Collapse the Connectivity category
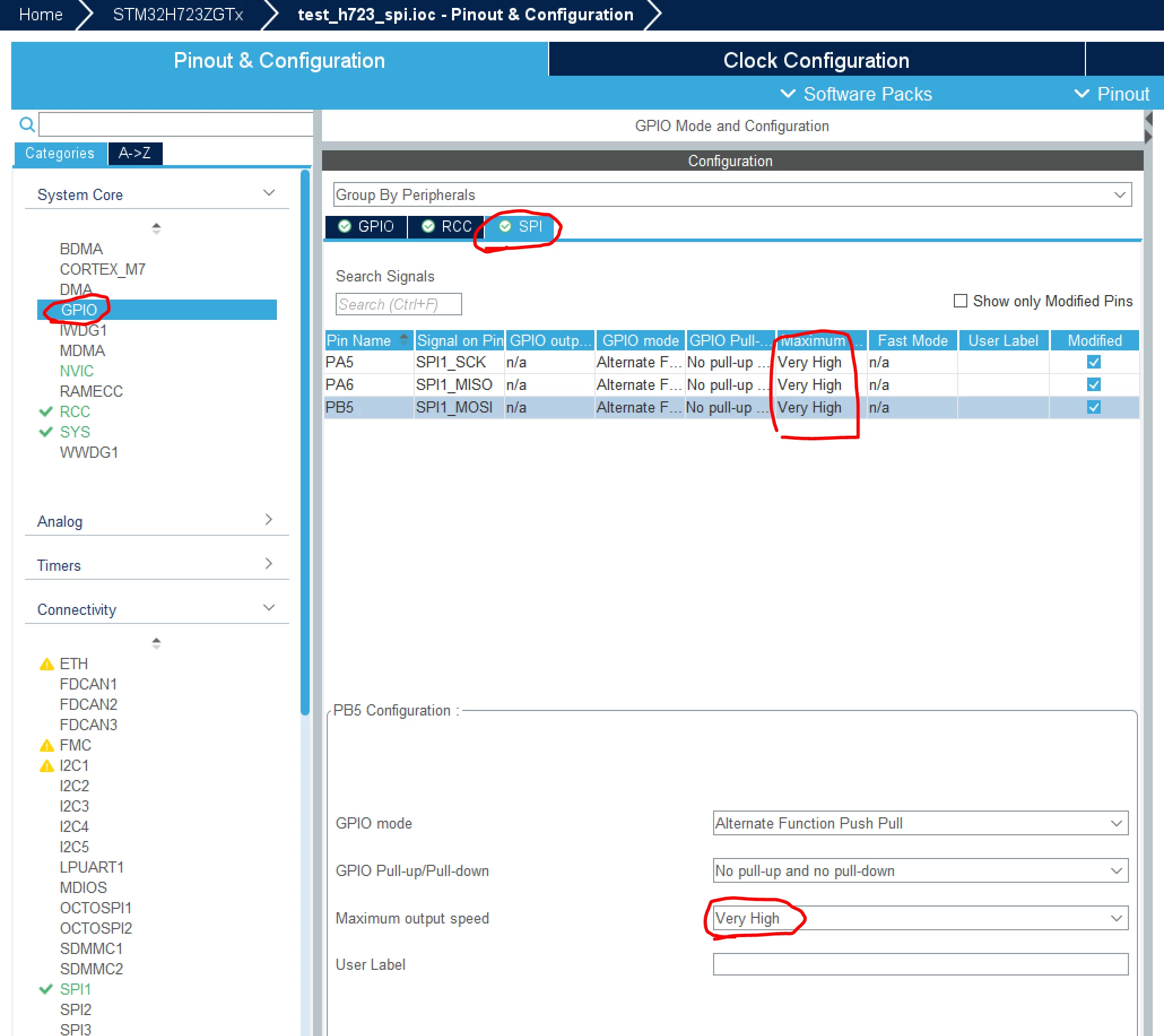Image resolution: width=1164 pixels, height=1036 pixels. [x=269, y=608]
